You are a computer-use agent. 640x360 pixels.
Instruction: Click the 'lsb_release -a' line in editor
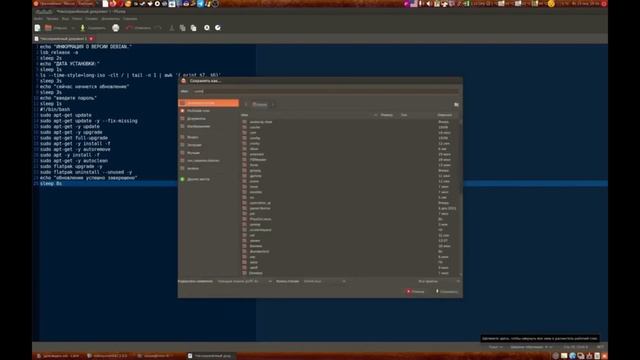click(59, 52)
